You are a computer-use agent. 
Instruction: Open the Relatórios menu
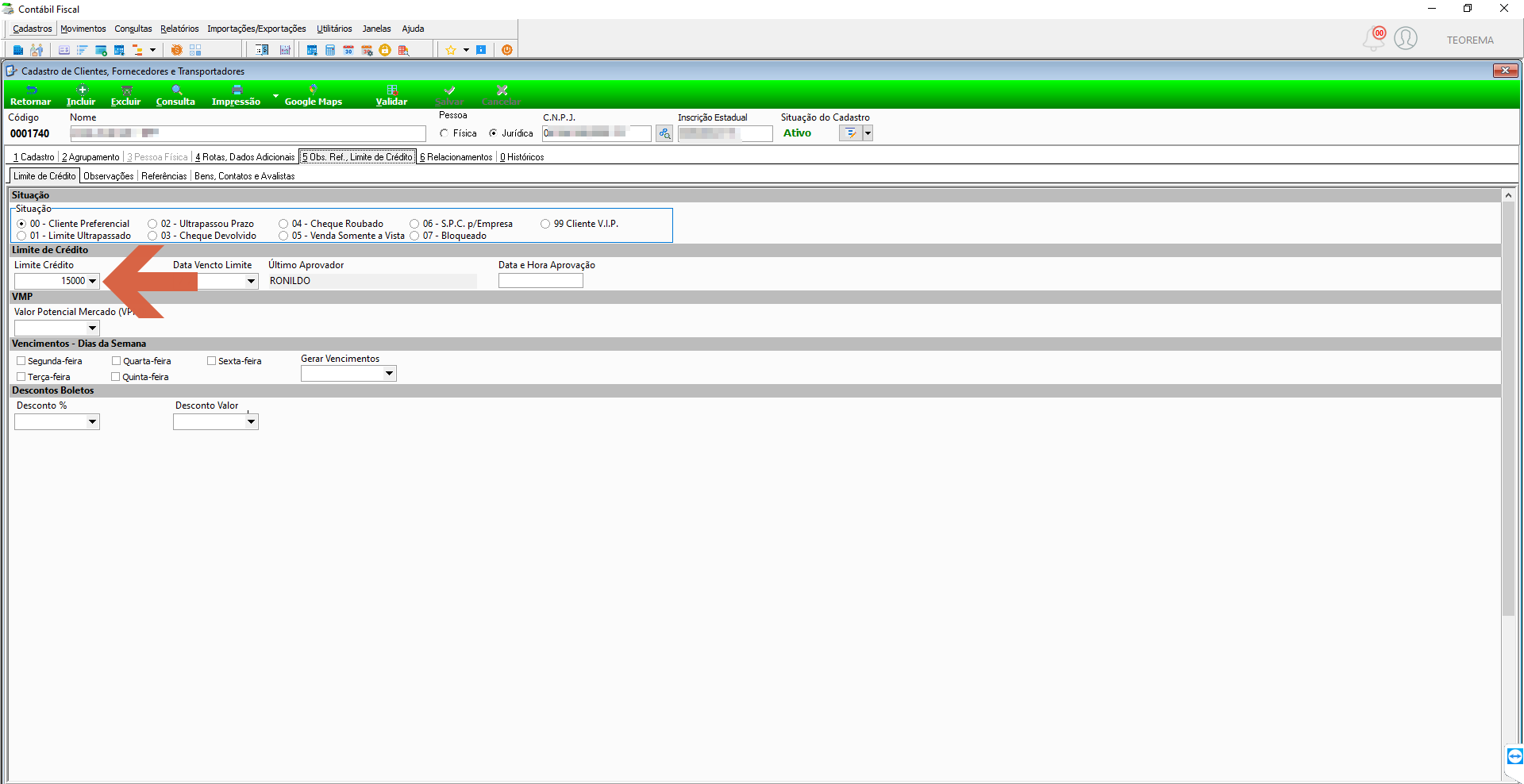coord(179,29)
